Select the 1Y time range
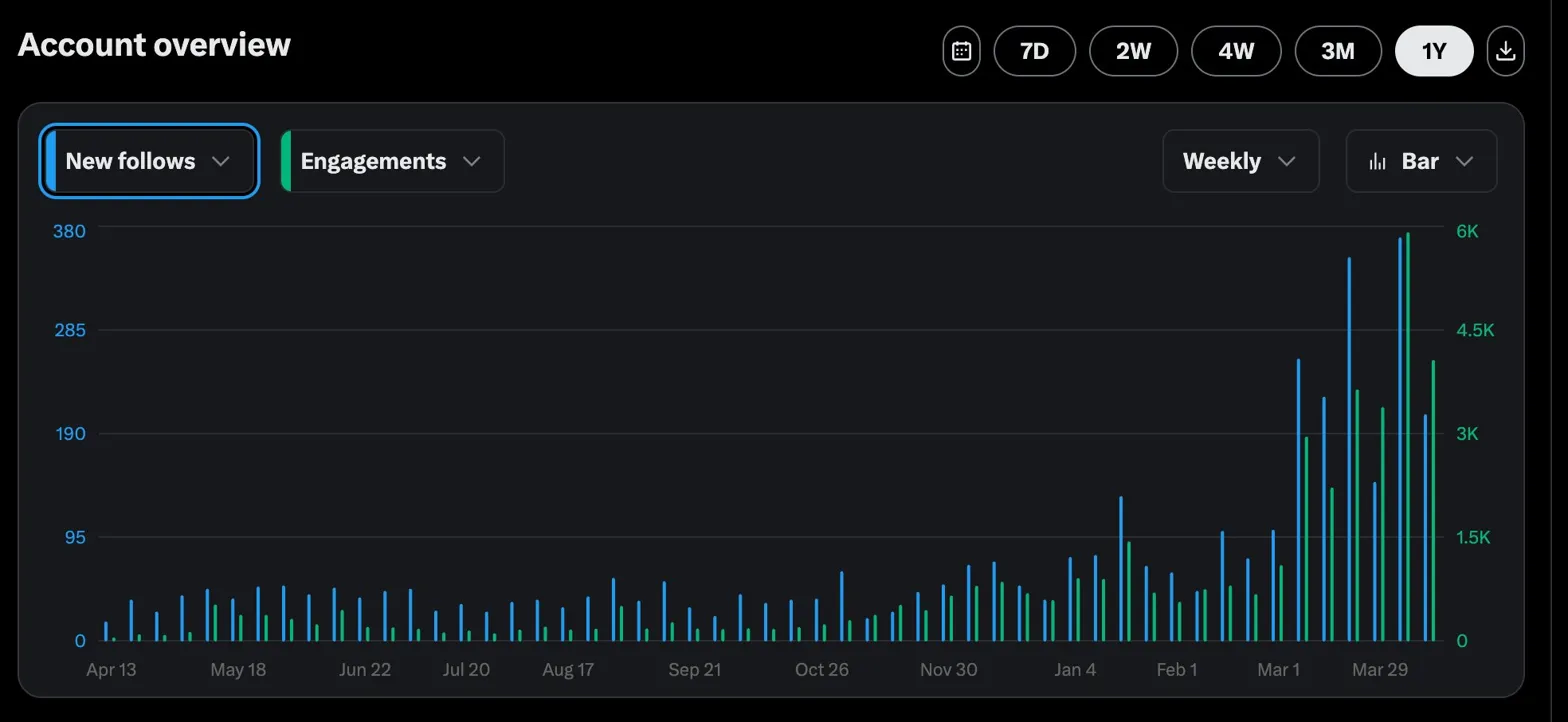The image size is (1568, 722). (x=1434, y=51)
